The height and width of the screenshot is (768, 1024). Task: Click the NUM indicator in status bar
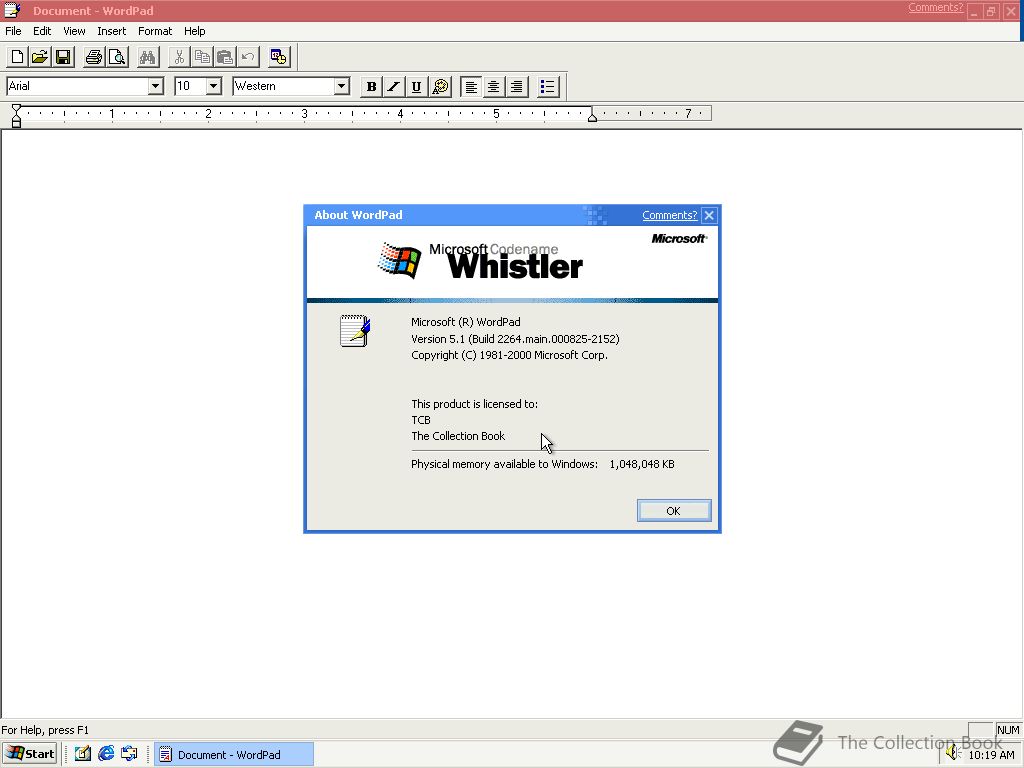(x=1008, y=730)
